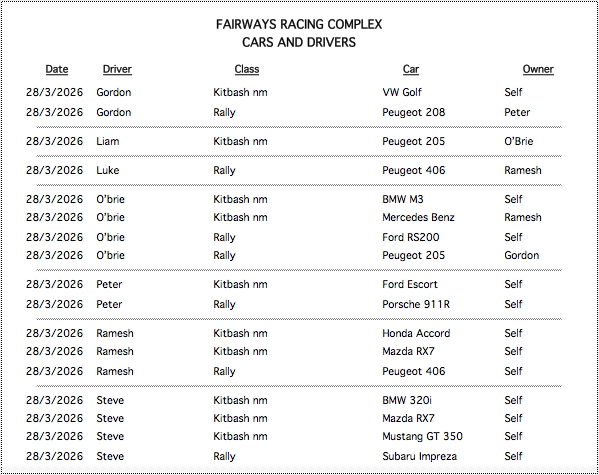The image size is (599, 475).
Task: Click the Owner column header
Action: coord(538,69)
